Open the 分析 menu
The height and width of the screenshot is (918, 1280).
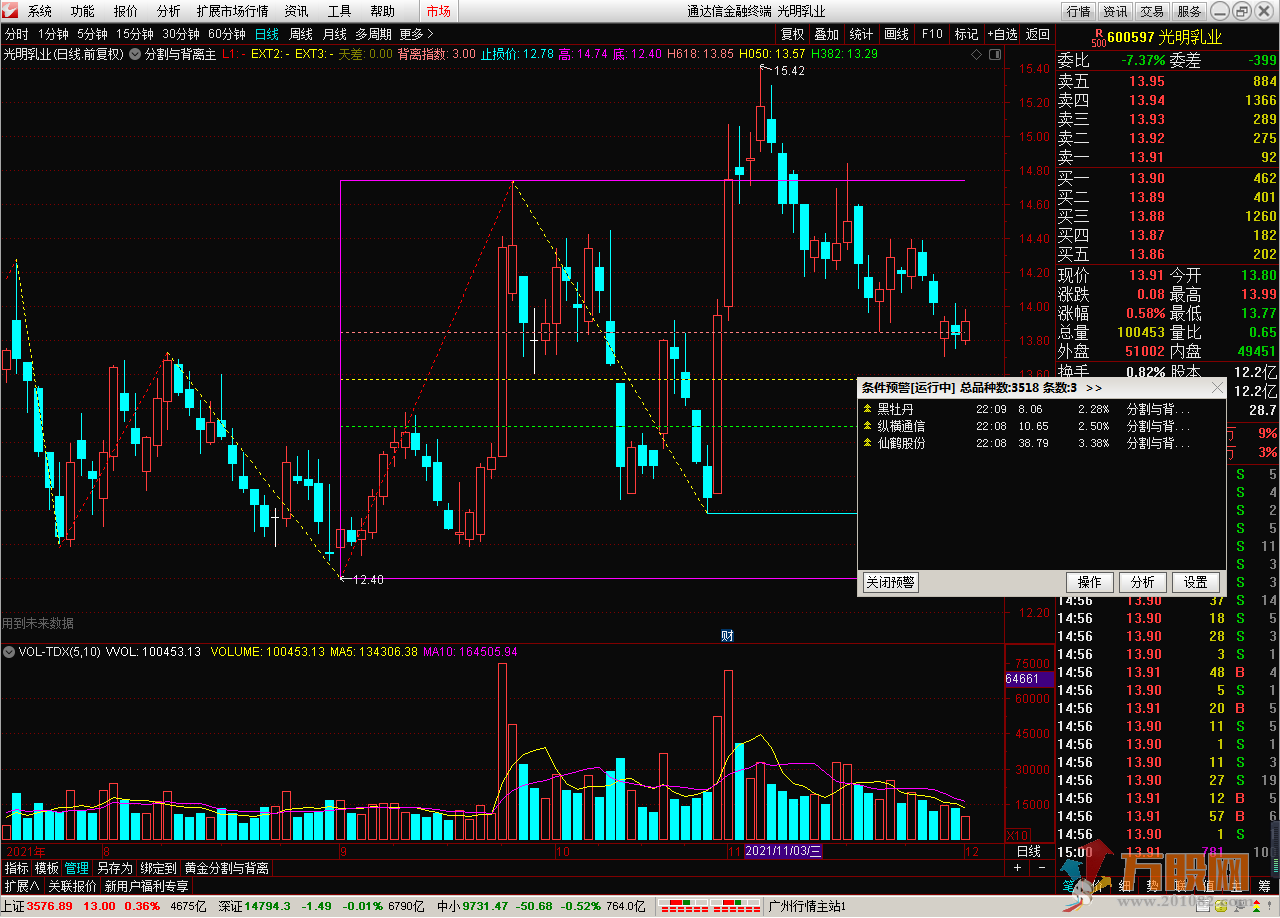point(169,11)
